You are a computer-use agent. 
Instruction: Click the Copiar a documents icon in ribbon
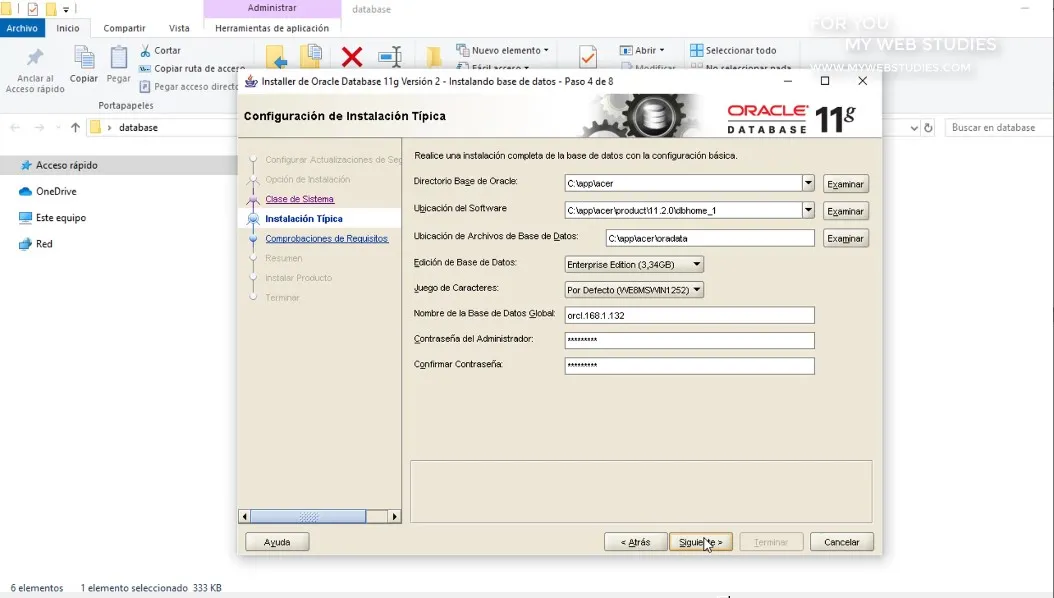pyautogui.click(x=311, y=56)
